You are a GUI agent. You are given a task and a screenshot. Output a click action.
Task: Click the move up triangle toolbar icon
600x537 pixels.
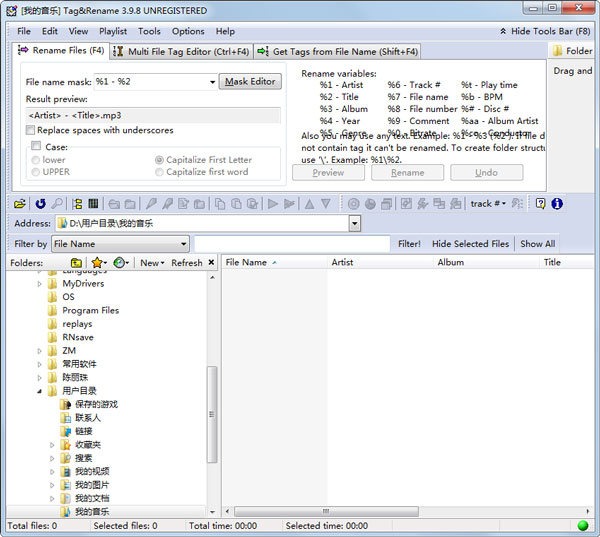pyautogui.click(x=309, y=204)
